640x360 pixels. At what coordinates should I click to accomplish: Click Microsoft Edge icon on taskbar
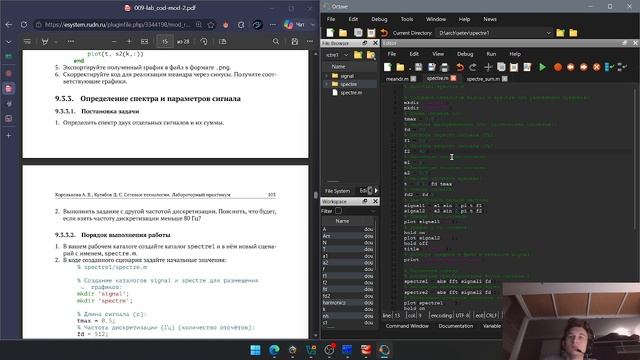click(274, 350)
